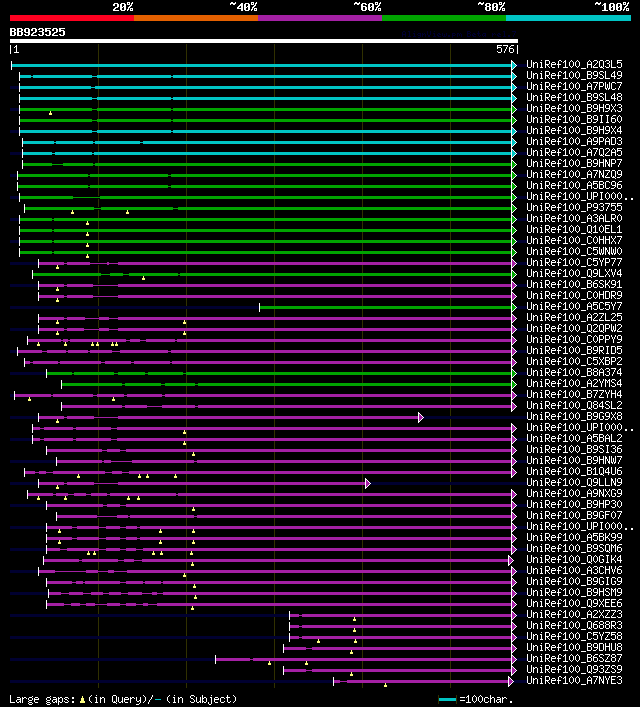Image resolution: width=640 pixels, height=707 pixels.
Task: Select the UniRef100_A3CHV6 label
Action: point(574,570)
